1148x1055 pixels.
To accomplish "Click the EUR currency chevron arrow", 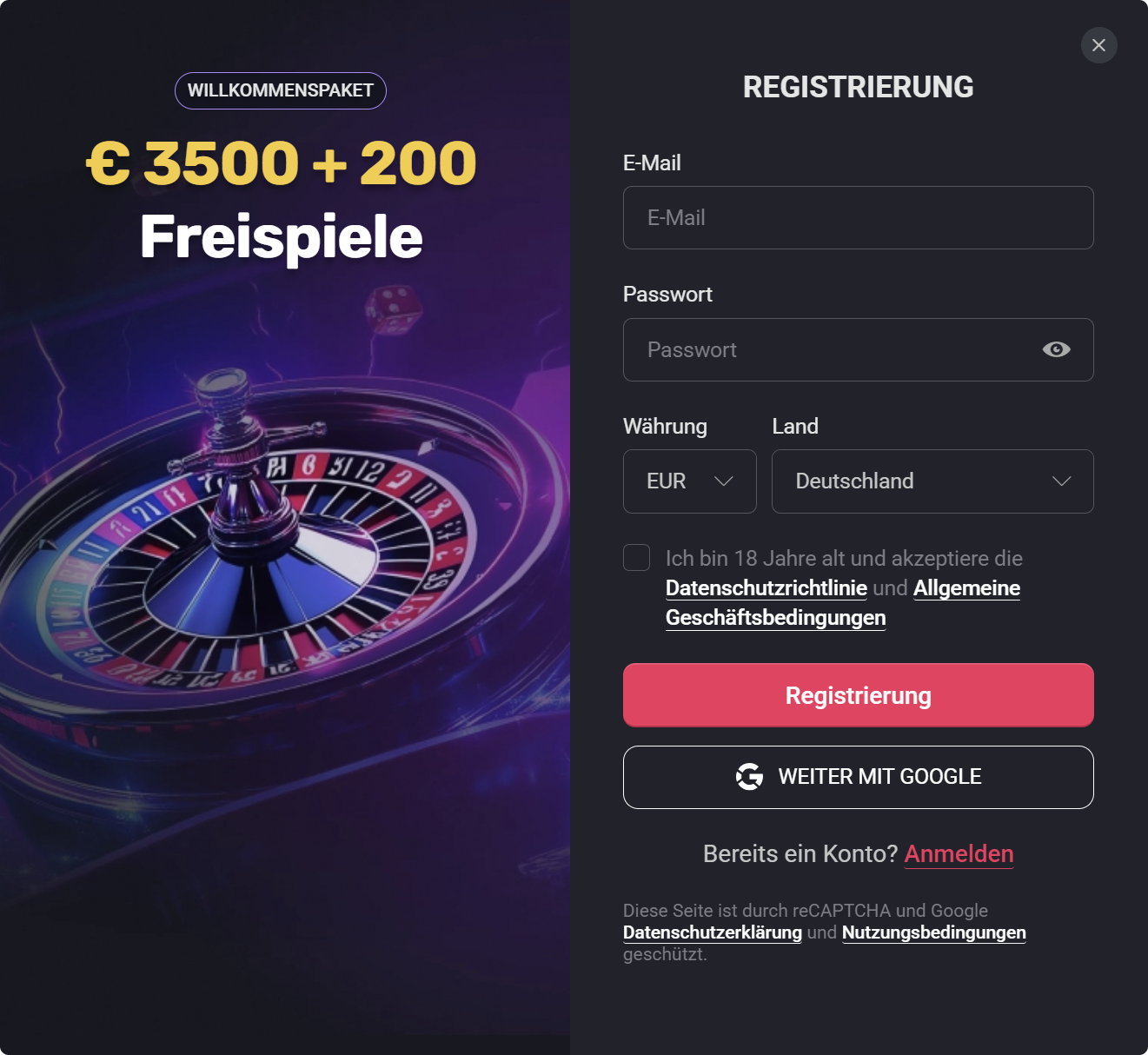I will tap(723, 481).
